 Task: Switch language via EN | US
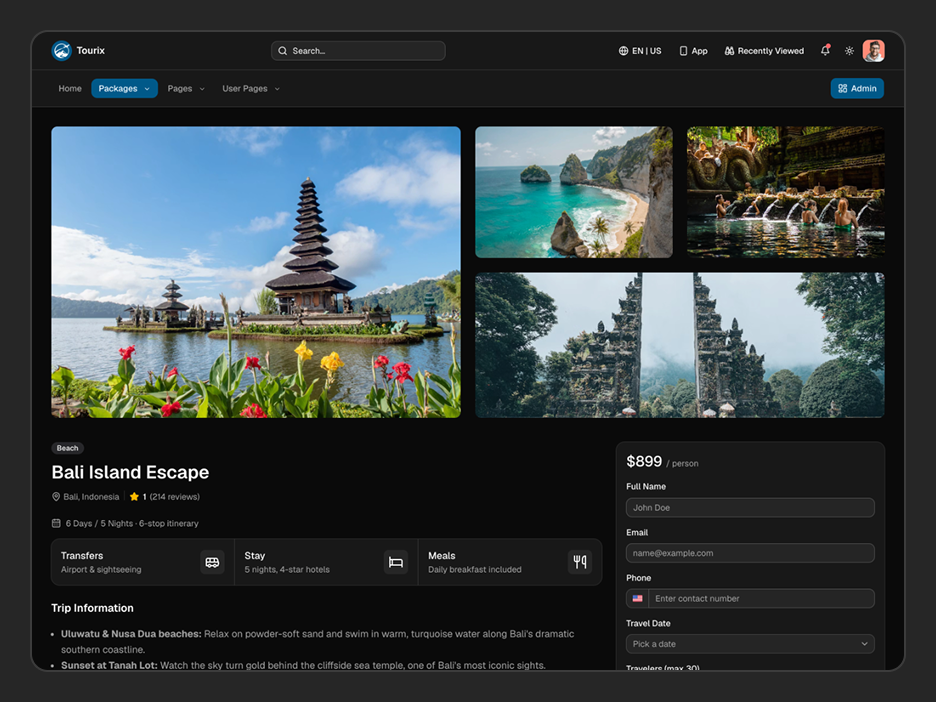click(x=640, y=51)
